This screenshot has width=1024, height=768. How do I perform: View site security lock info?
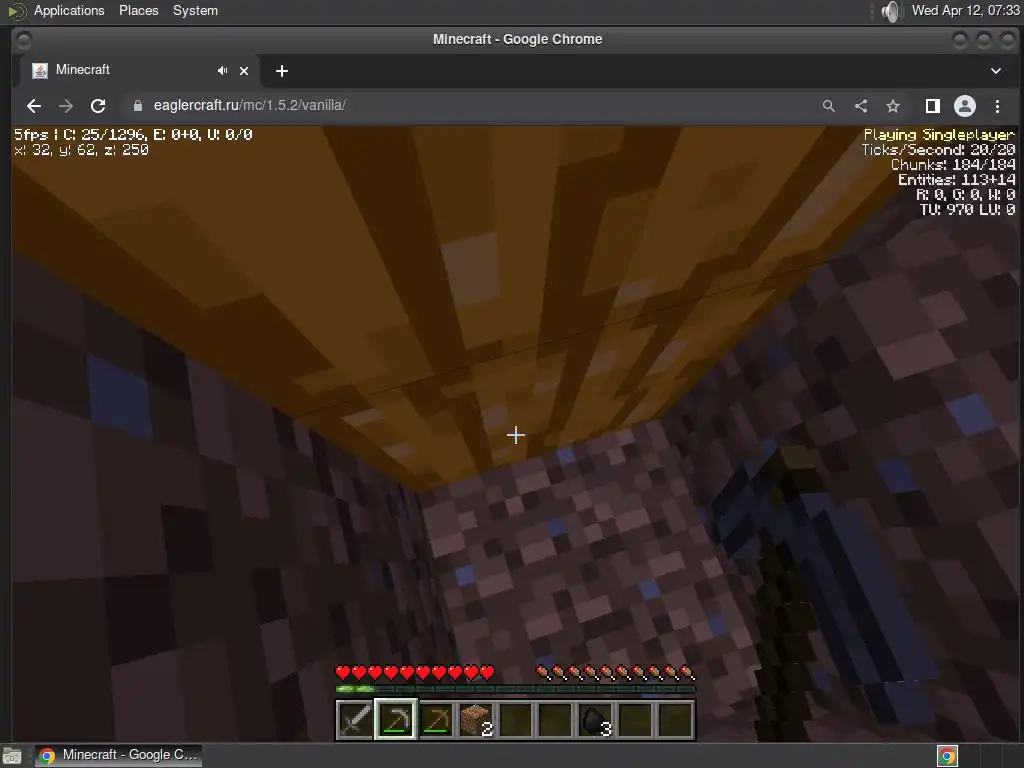coord(138,106)
